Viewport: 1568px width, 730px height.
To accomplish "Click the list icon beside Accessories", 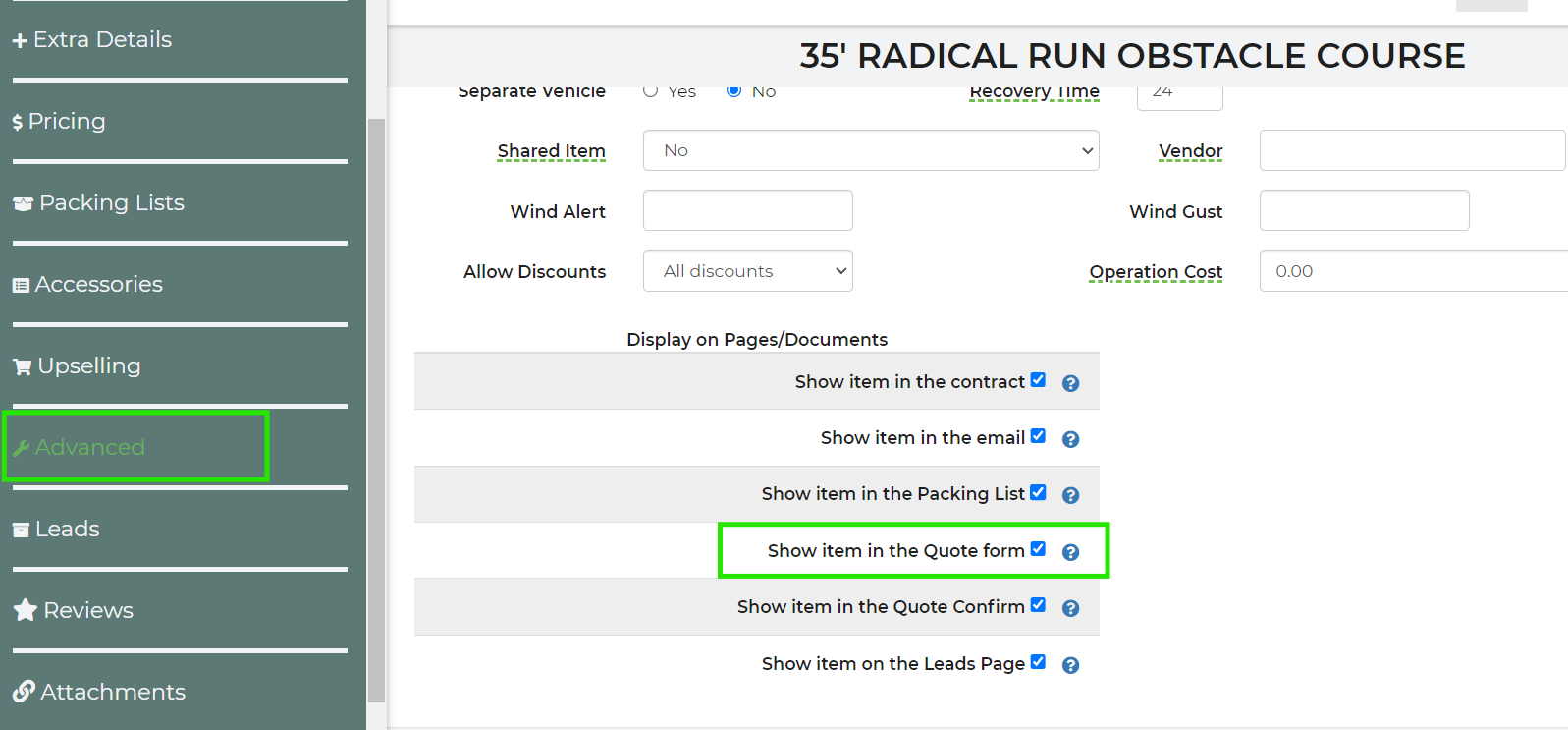I will [21, 286].
